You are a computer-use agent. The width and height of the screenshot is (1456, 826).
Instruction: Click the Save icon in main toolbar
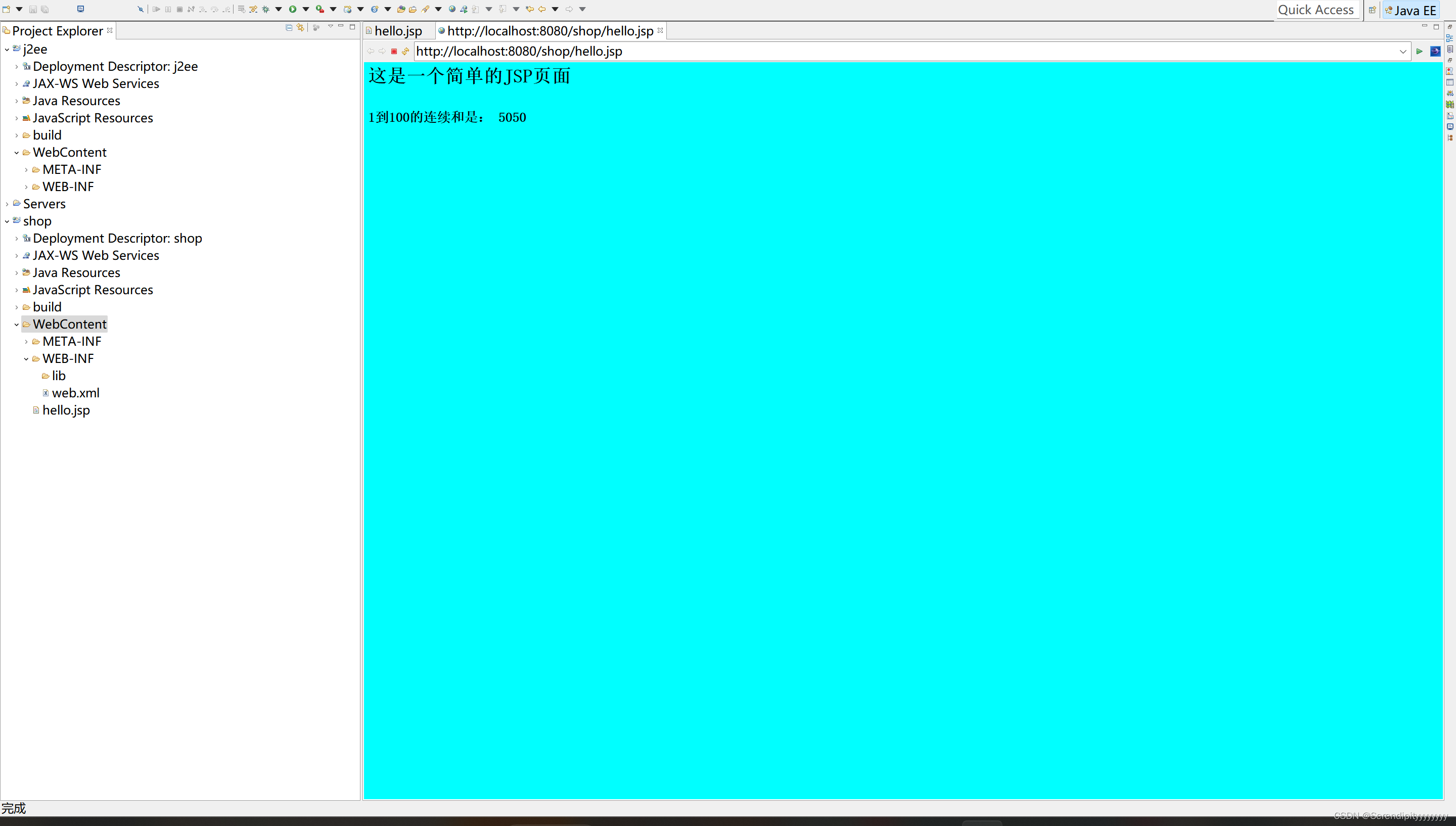point(33,9)
